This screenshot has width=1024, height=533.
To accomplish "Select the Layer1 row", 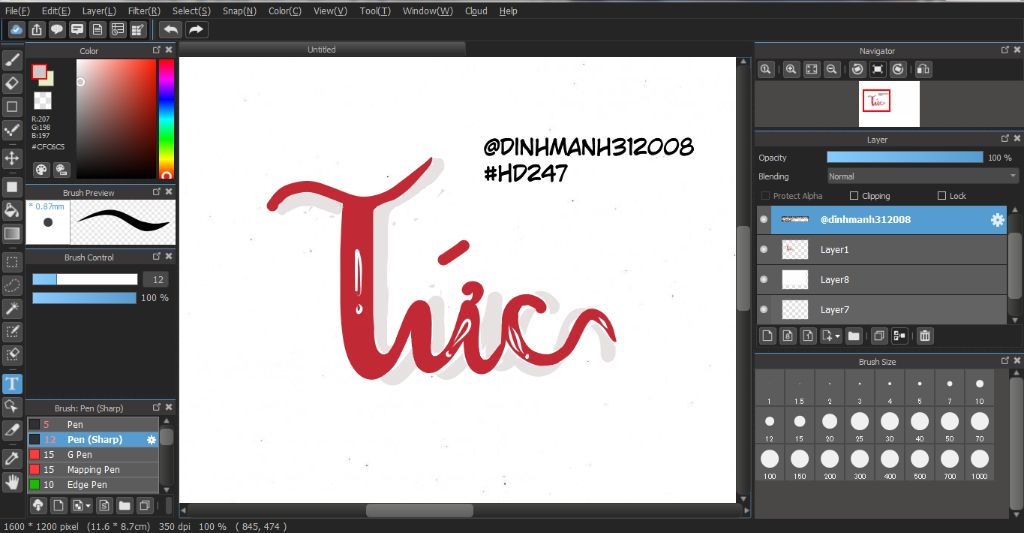I will [883, 250].
